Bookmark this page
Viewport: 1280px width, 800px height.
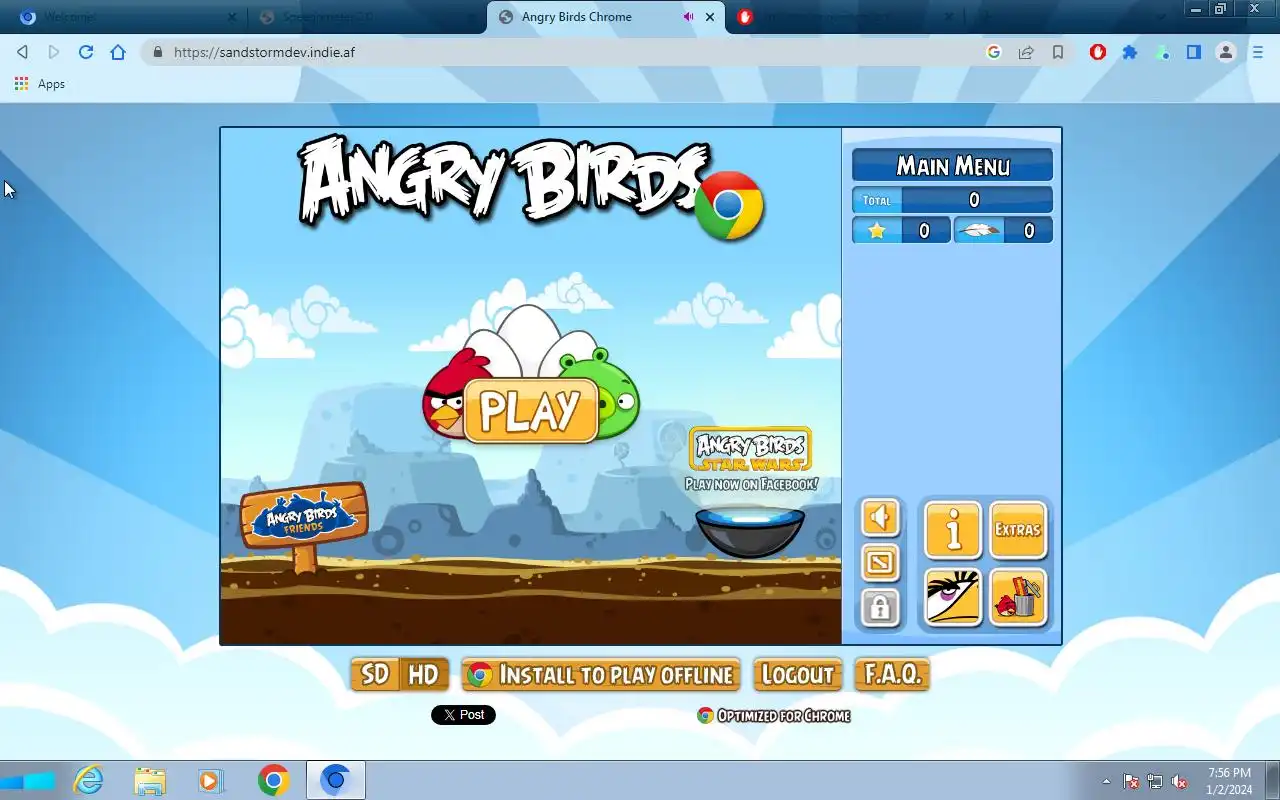click(1058, 52)
